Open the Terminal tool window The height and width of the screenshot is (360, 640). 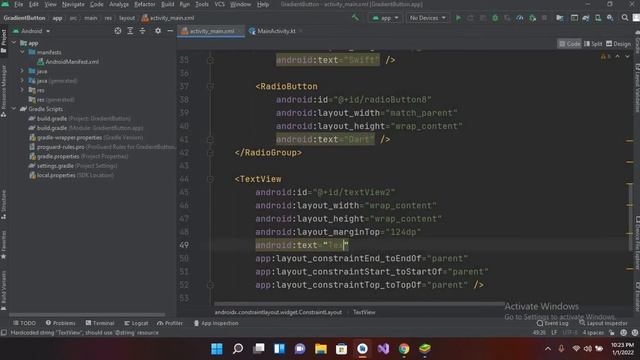(100, 323)
